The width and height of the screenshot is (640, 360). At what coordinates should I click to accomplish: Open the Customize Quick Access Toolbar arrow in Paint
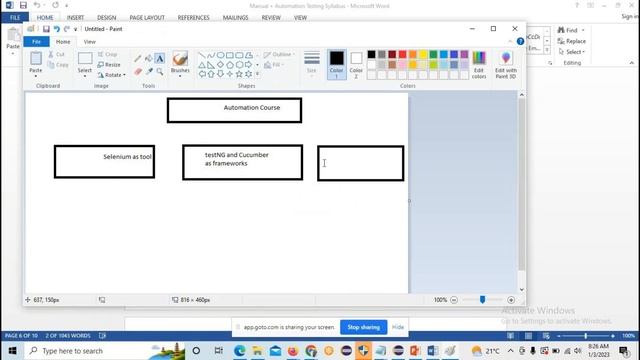click(x=76, y=29)
